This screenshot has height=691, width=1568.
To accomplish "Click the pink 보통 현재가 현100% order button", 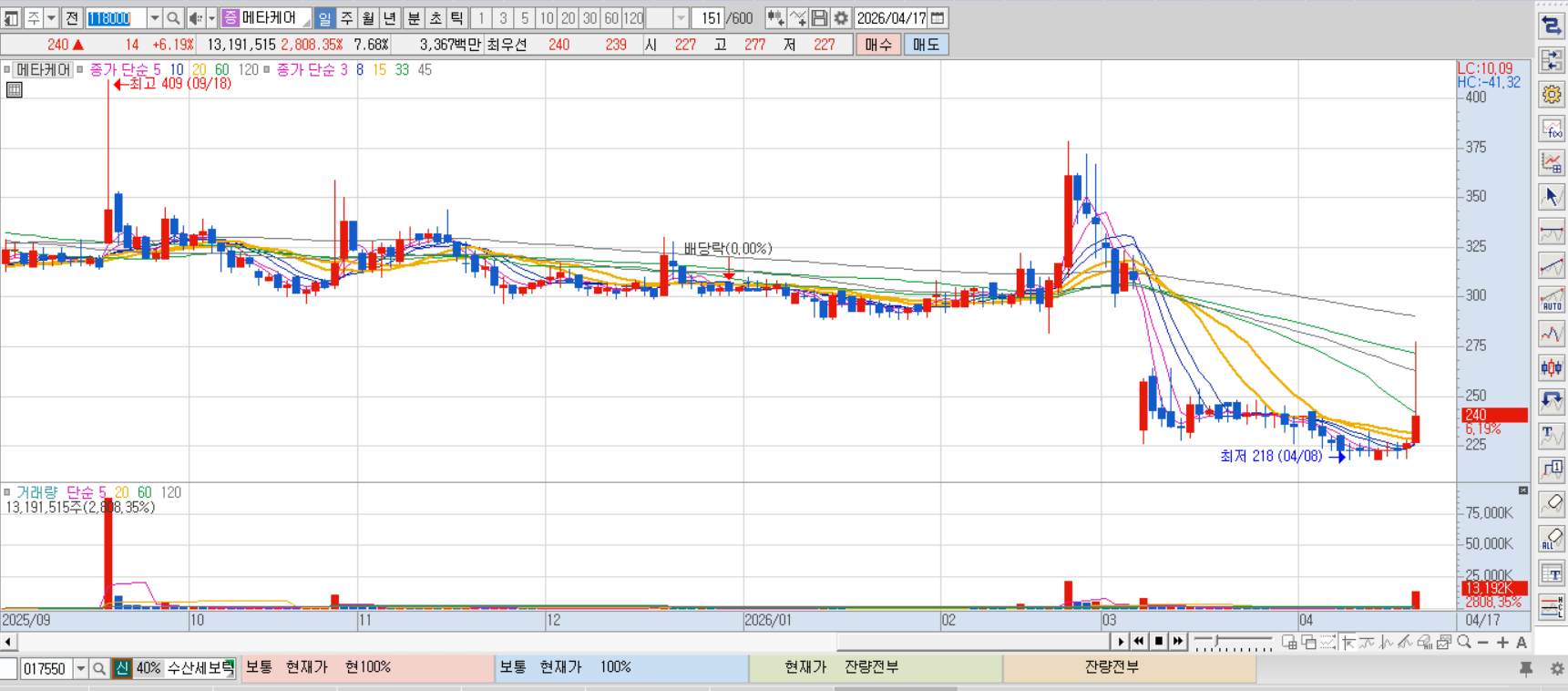I will point(368,668).
